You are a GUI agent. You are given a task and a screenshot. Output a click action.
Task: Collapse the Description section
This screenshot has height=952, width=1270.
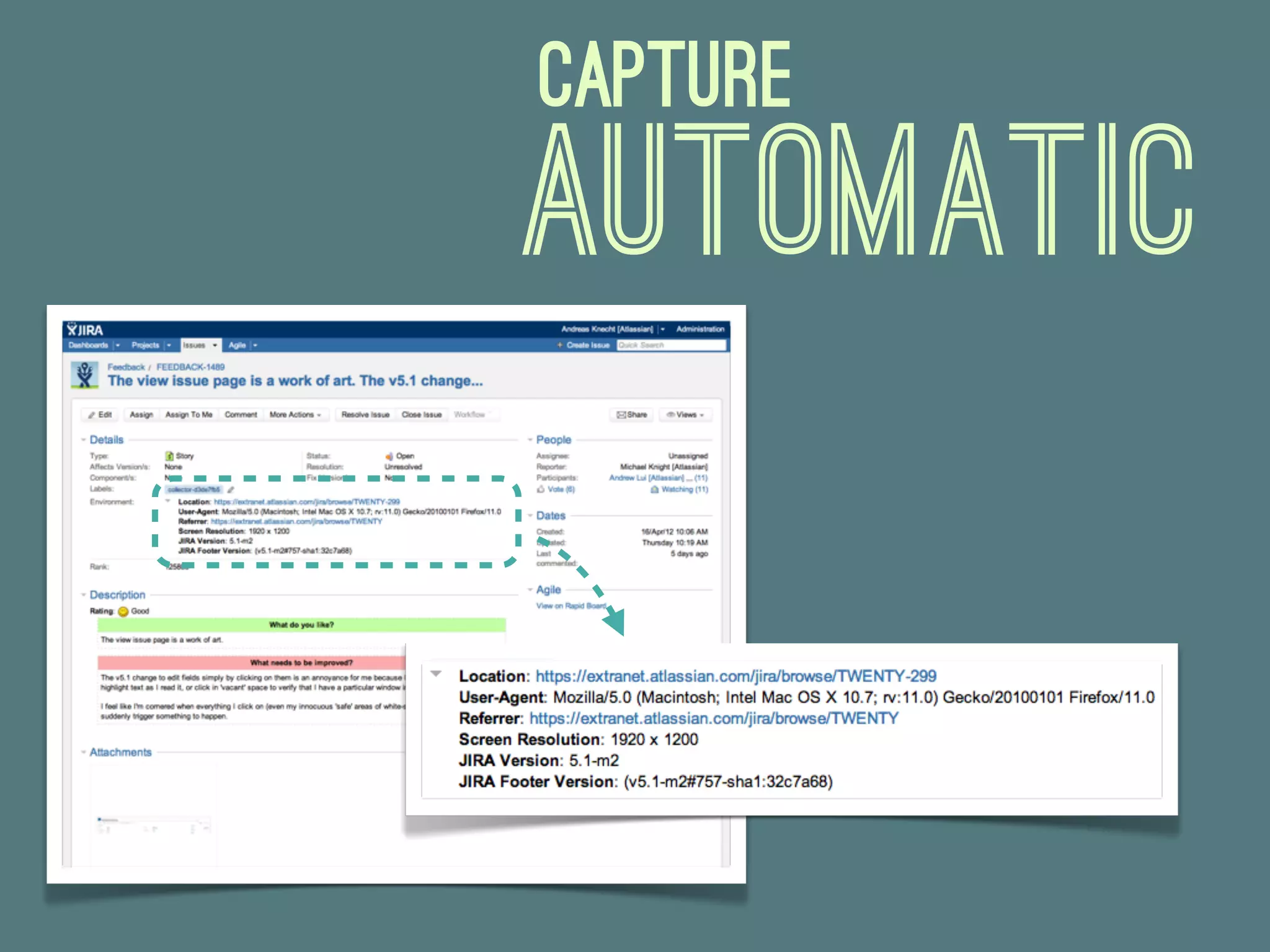click(x=83, y=595)
